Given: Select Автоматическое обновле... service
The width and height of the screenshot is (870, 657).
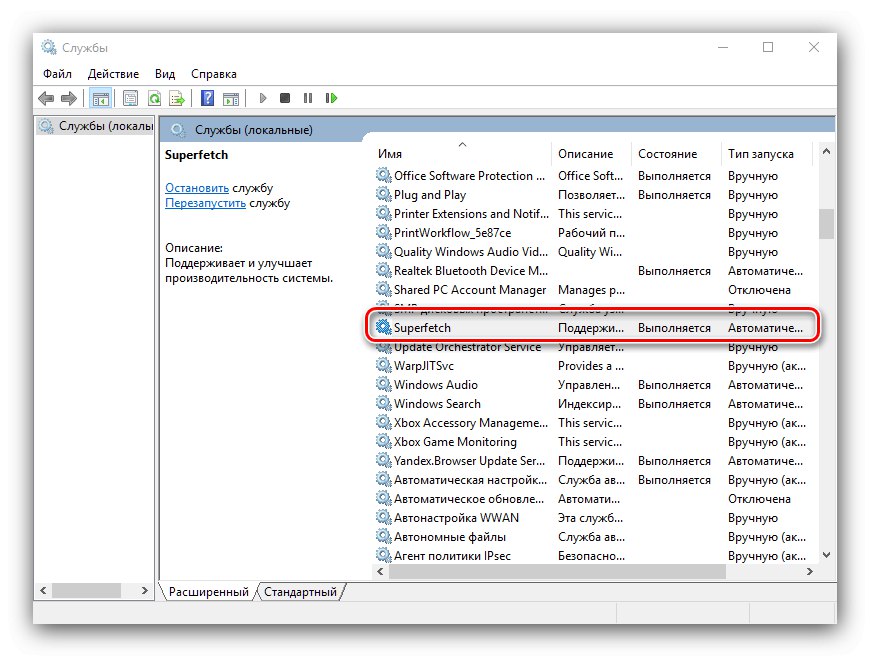Looking at the screenshot, I should pyautogui.click(x=469, y=498).
